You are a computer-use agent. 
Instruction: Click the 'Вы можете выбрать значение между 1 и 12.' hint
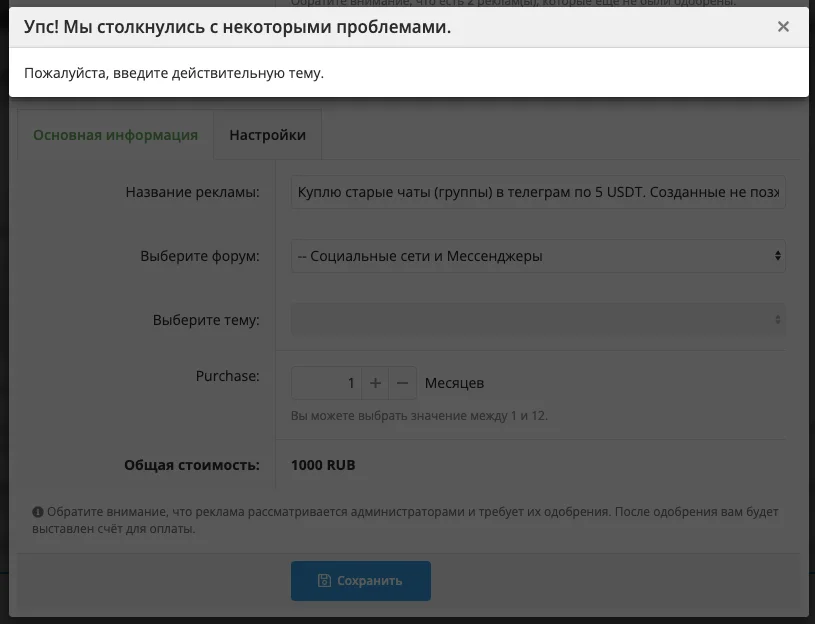point(419,416)
